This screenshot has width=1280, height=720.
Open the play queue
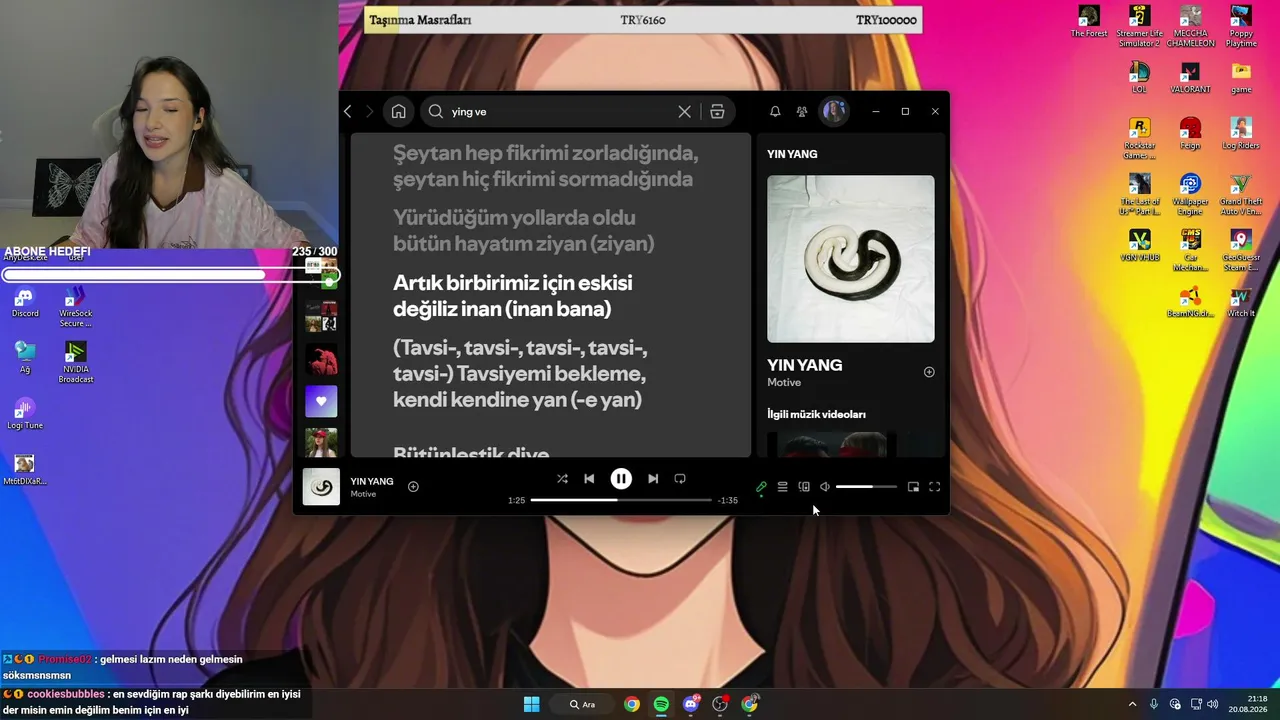click(x=782, y=487)
